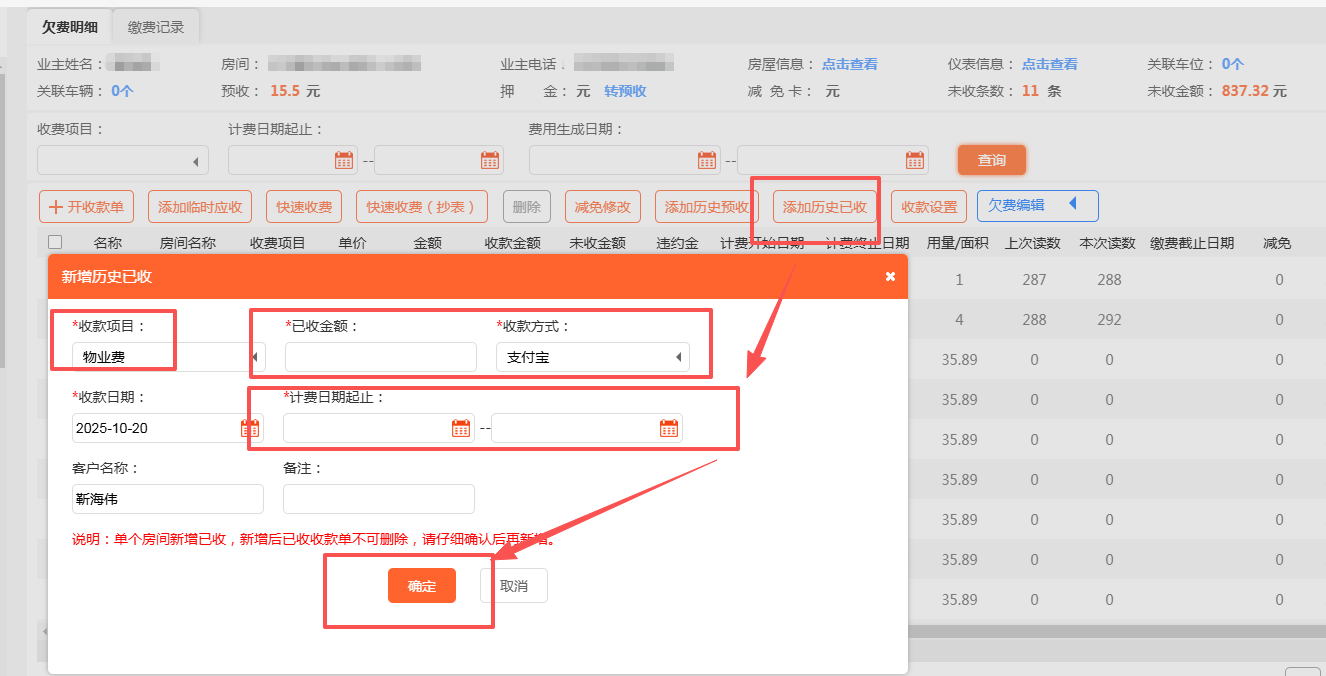The image size is (1326, 676).
Task: Open calendar for 费用生成日期 start date
Action: pos(707,160)
